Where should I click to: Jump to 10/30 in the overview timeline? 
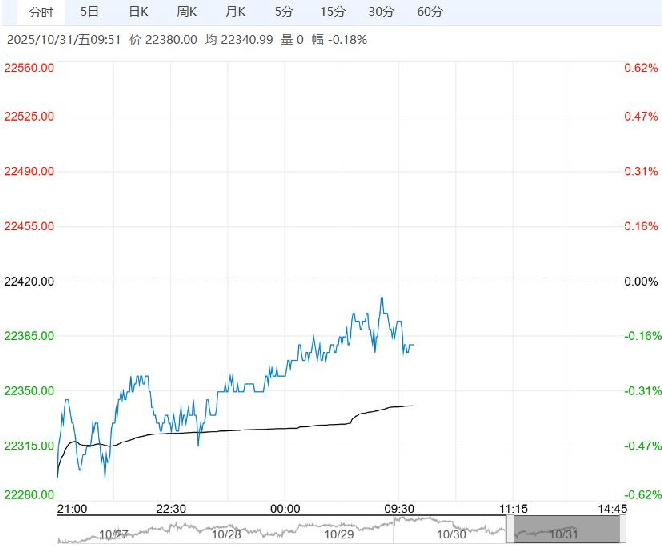[x=452, y=535]
